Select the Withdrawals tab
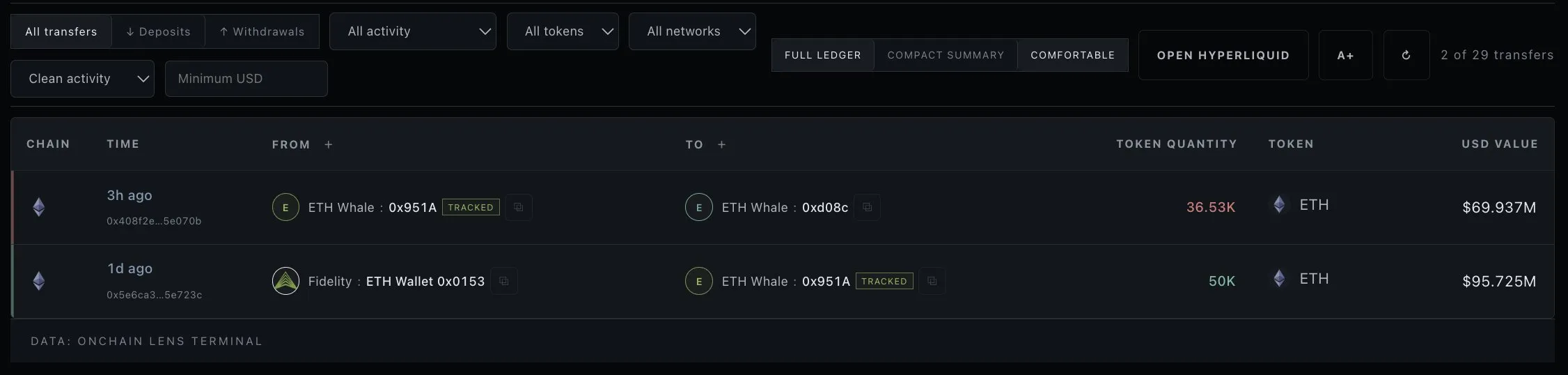The width and height of the screenshot is (1568, 375). pos(262,31)
